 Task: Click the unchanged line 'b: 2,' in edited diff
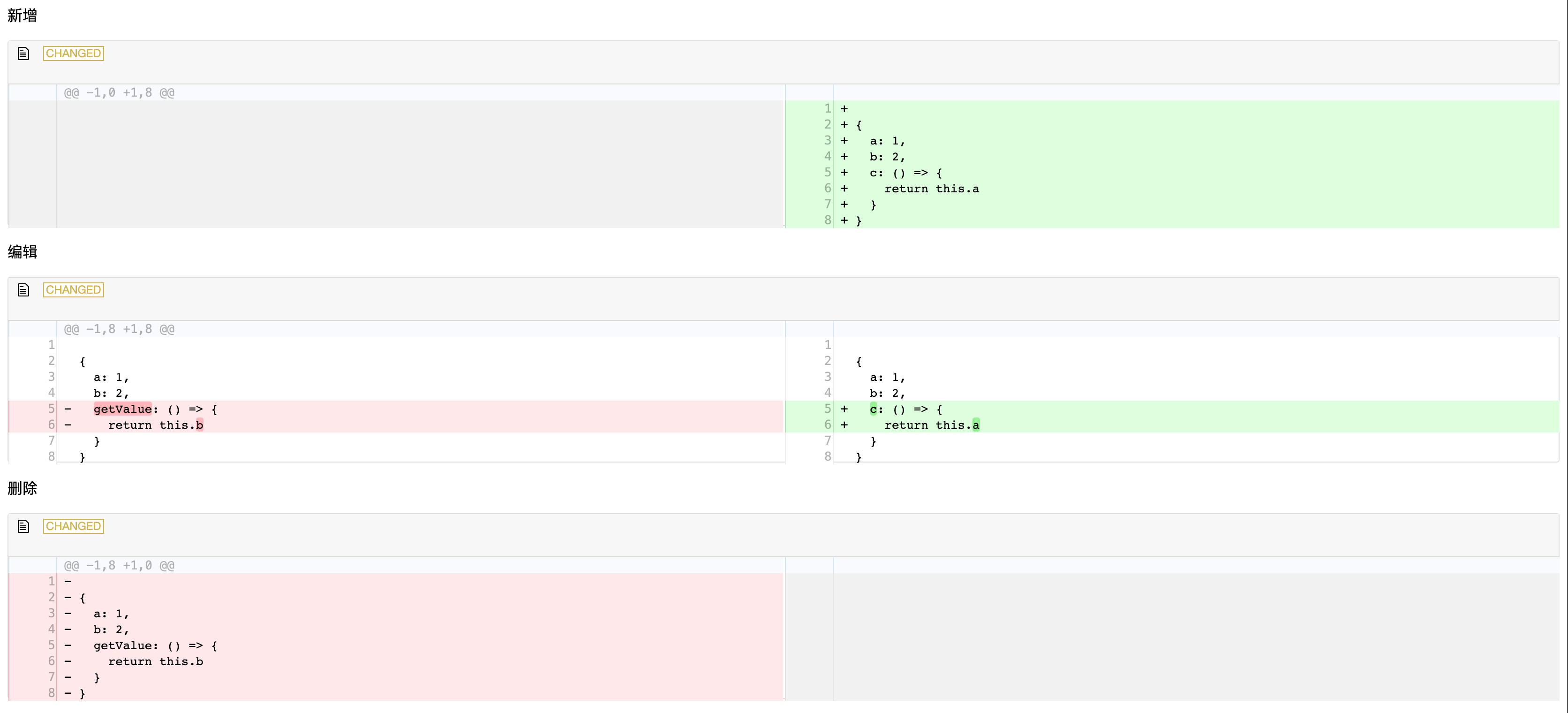[886, 393]
